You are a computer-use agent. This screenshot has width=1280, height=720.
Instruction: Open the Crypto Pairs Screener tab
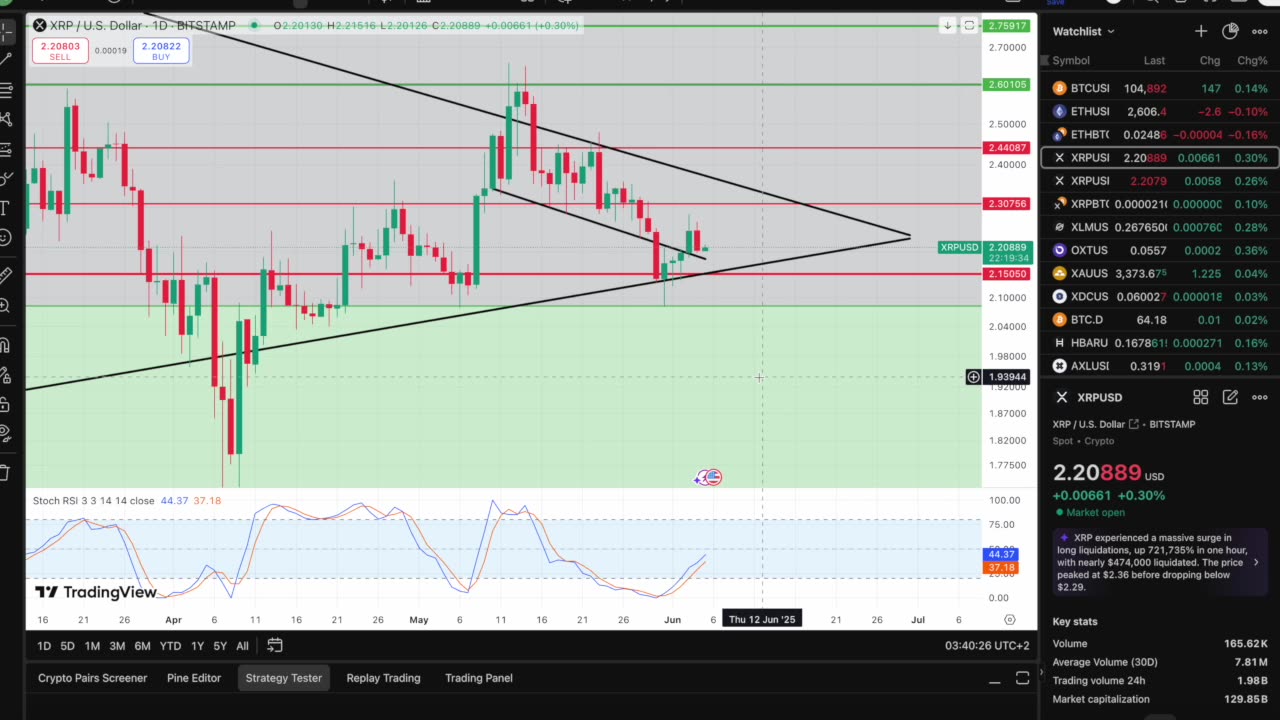pos(92,678)
